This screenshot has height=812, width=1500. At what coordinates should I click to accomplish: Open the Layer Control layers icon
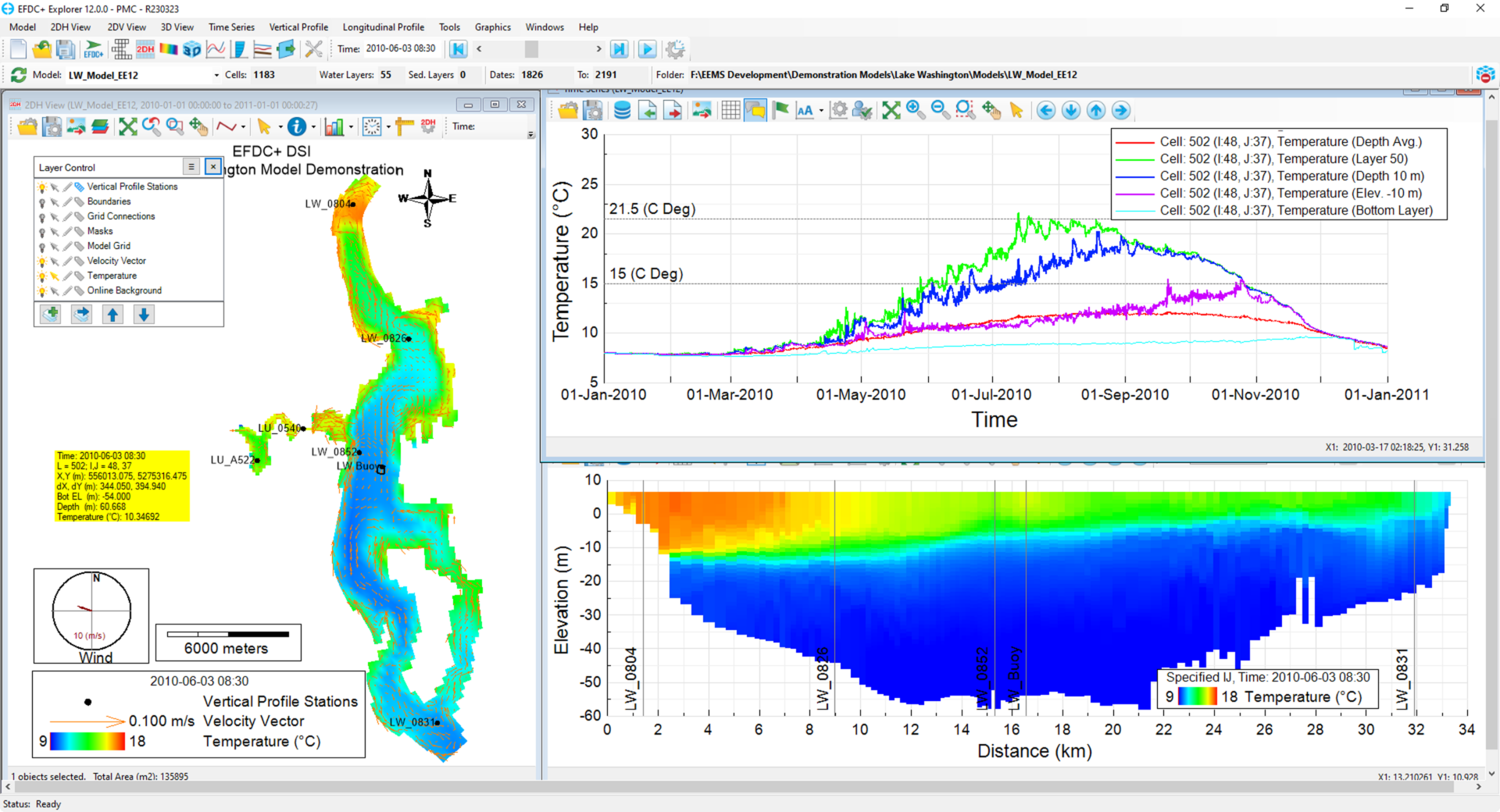tap(100, 126)
